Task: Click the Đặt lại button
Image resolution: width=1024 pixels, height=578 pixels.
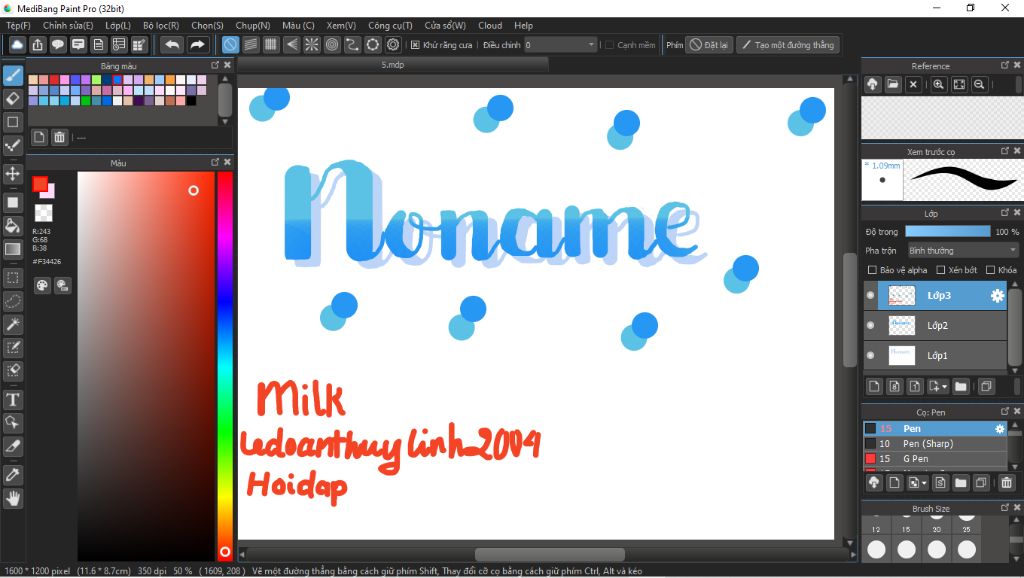Action: (x=709, y=45)
